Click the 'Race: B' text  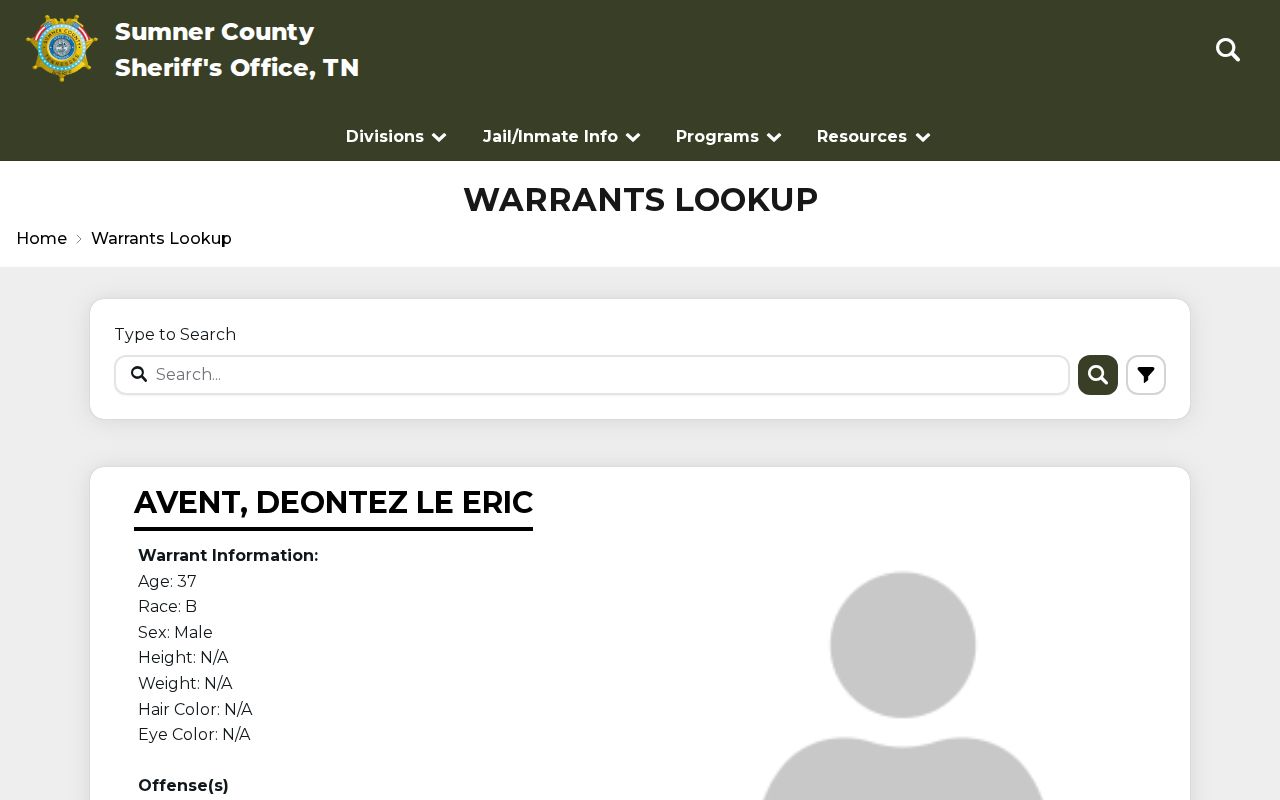coord(167,607)
